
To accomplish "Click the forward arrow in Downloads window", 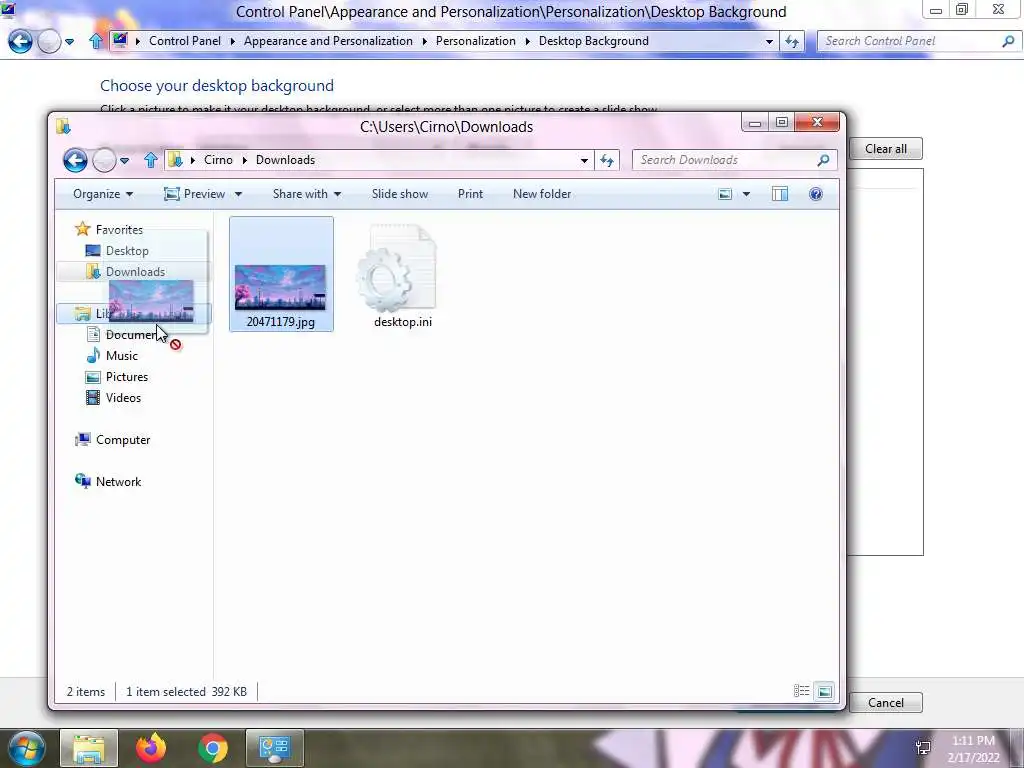I will click(104, 160).
